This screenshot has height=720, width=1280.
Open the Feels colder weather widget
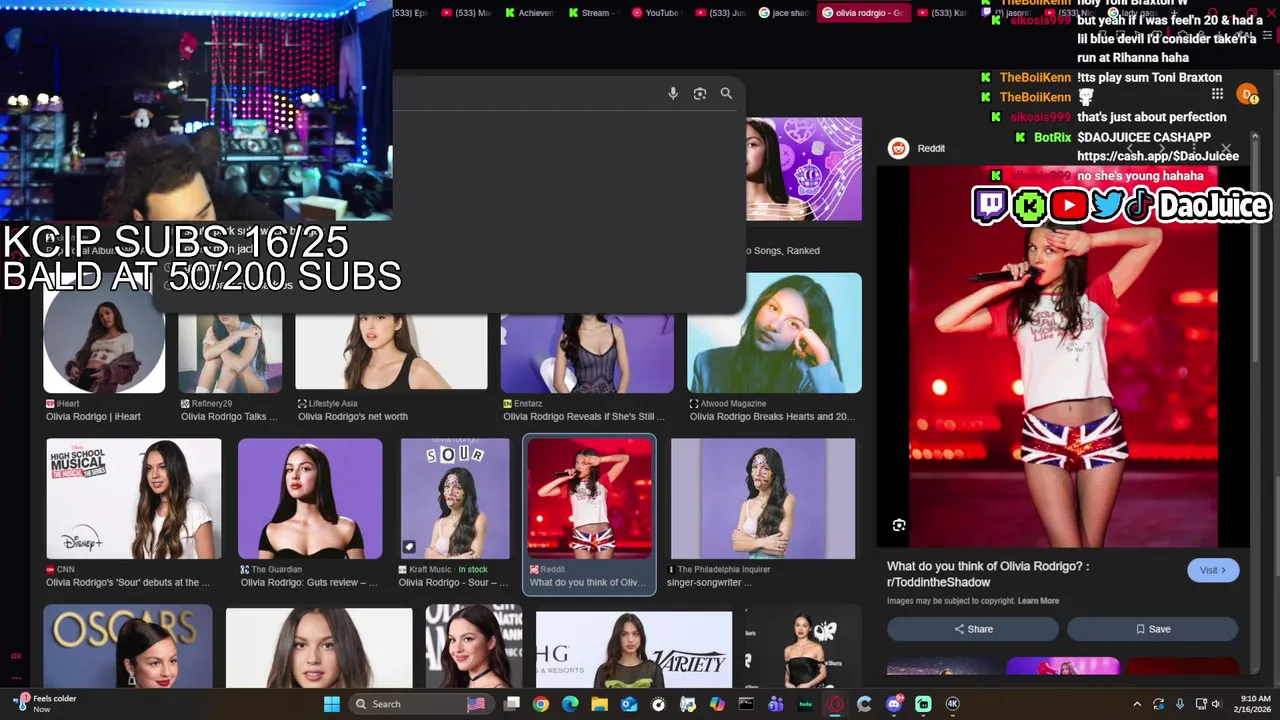point(45,703)
